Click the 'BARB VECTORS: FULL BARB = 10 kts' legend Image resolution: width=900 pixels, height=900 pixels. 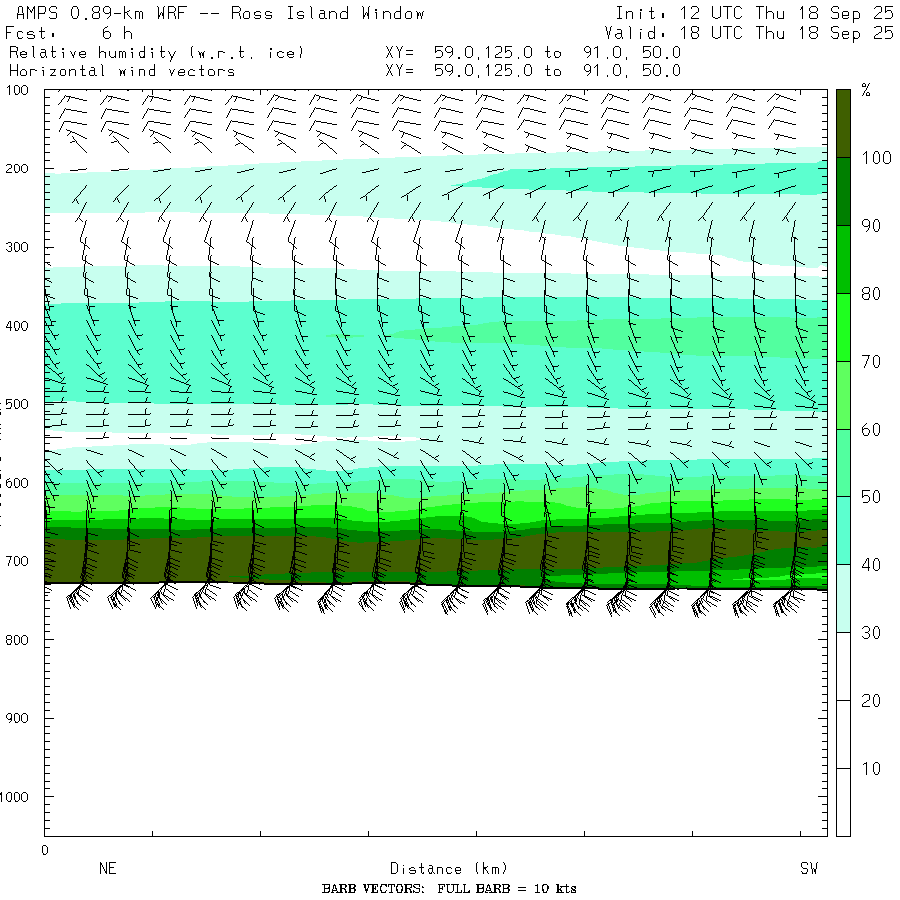tap(449, 889)
